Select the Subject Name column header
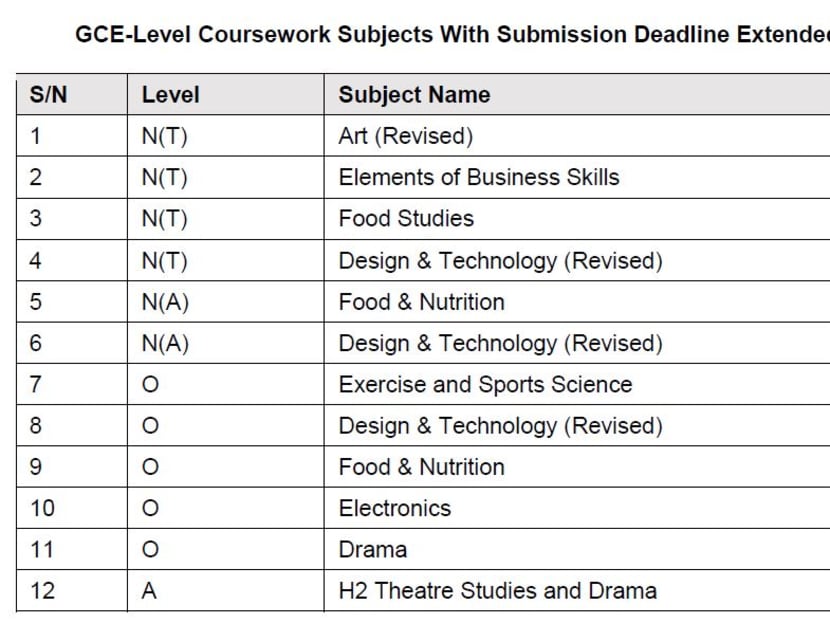 click(414, 95)
